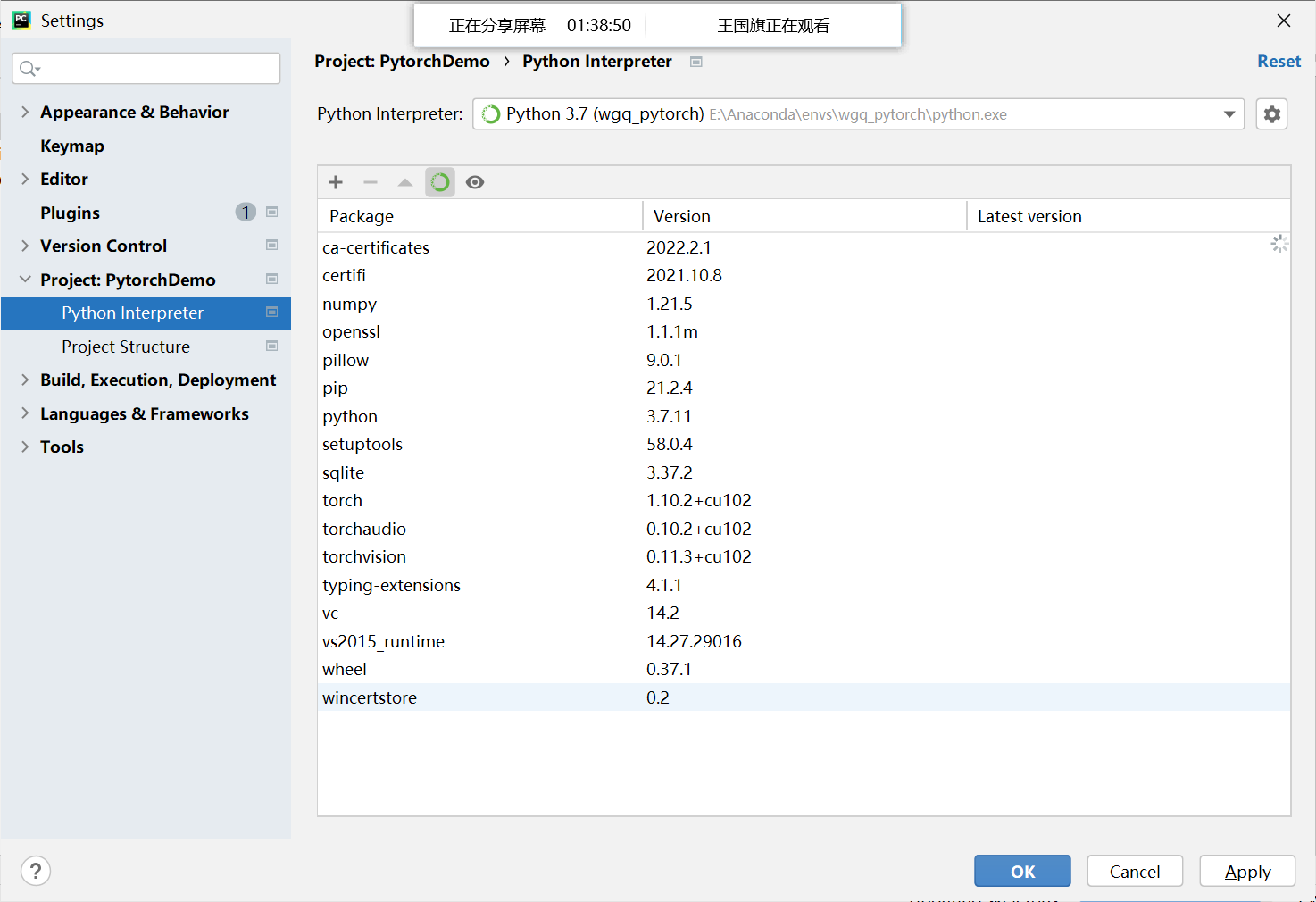Select the wheel package row
Screen dimensions: 1316x902
[804, 670]
